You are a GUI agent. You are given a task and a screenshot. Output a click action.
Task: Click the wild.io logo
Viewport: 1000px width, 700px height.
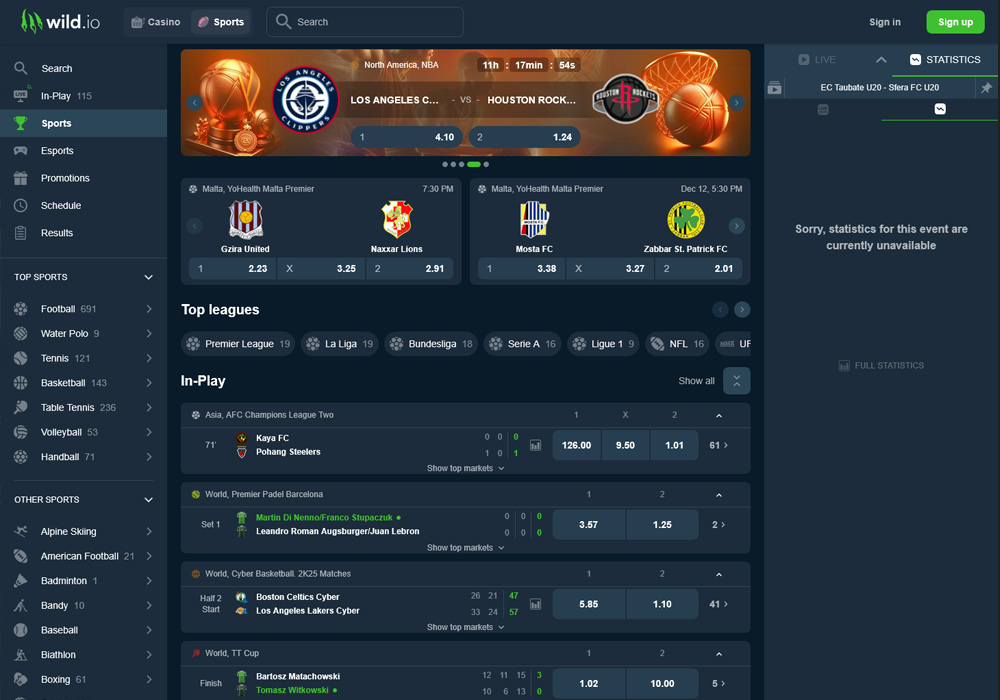(x=61, y=22)
